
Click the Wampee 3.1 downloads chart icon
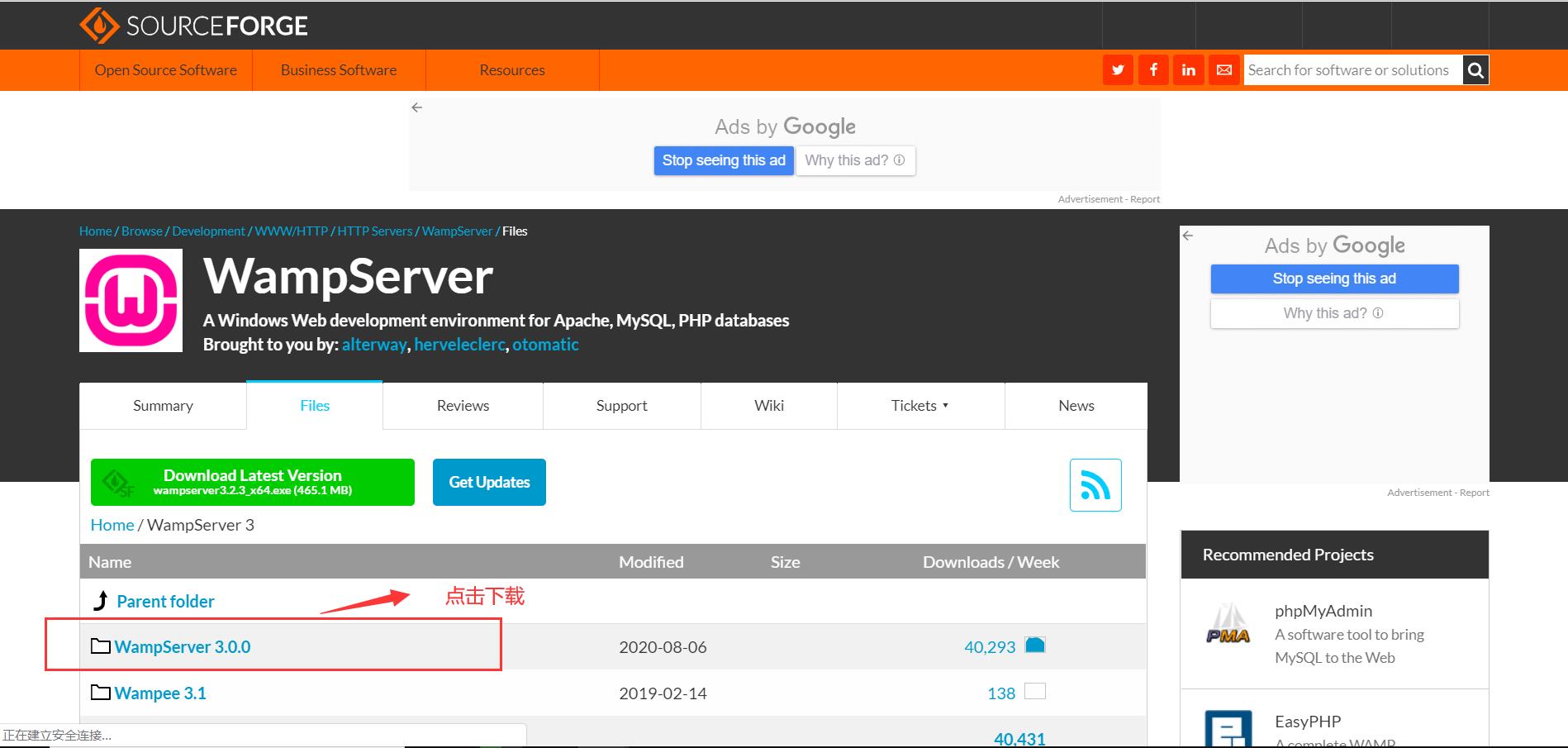coord(1035,691)
